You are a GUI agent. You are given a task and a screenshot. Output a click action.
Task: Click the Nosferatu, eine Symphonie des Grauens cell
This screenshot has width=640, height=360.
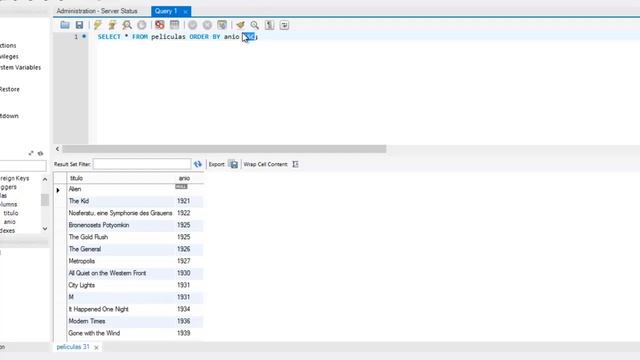(121, 213)
